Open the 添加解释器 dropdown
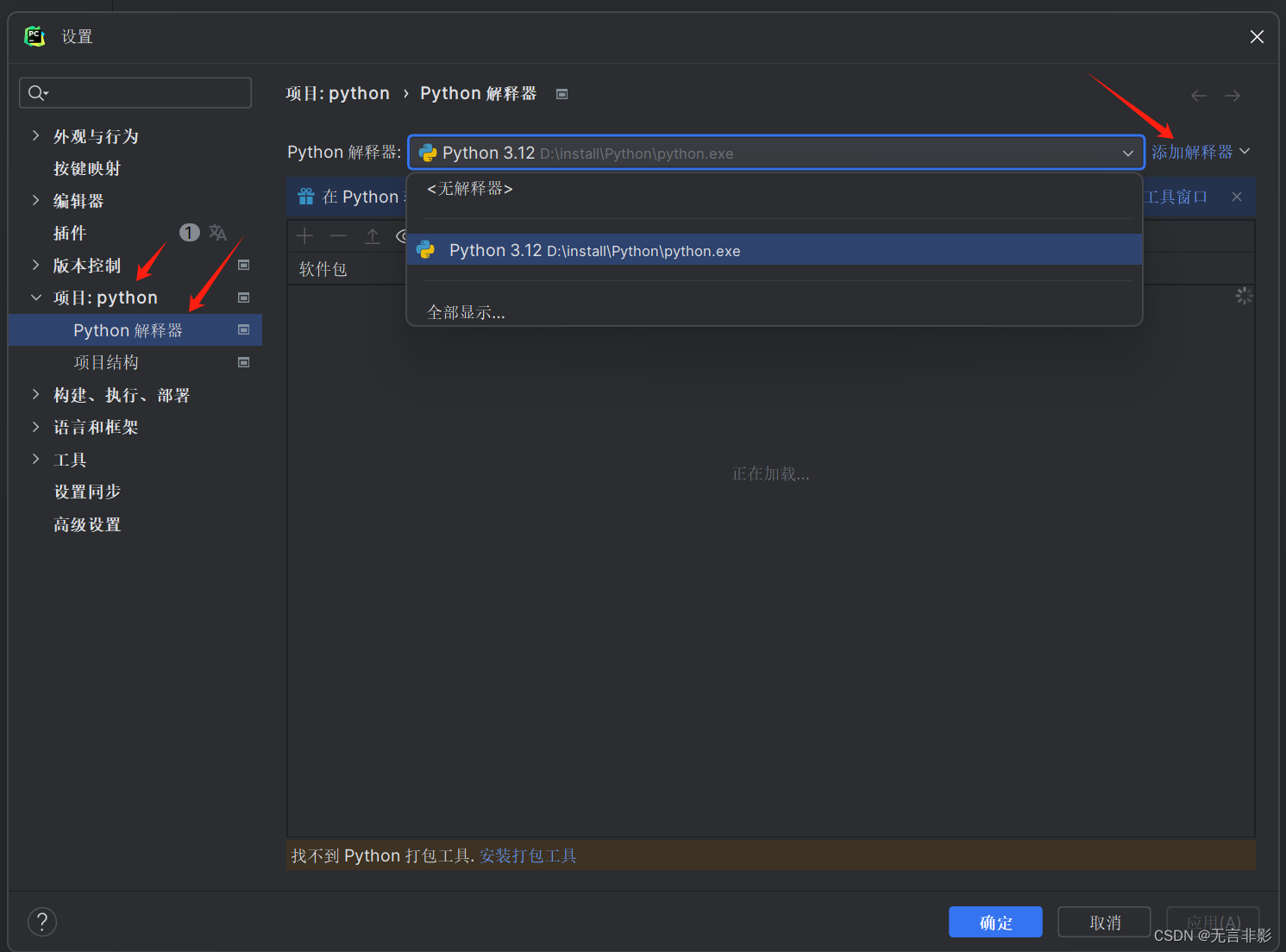This screenshot has height=952, width=1286. coord(1201,152)
